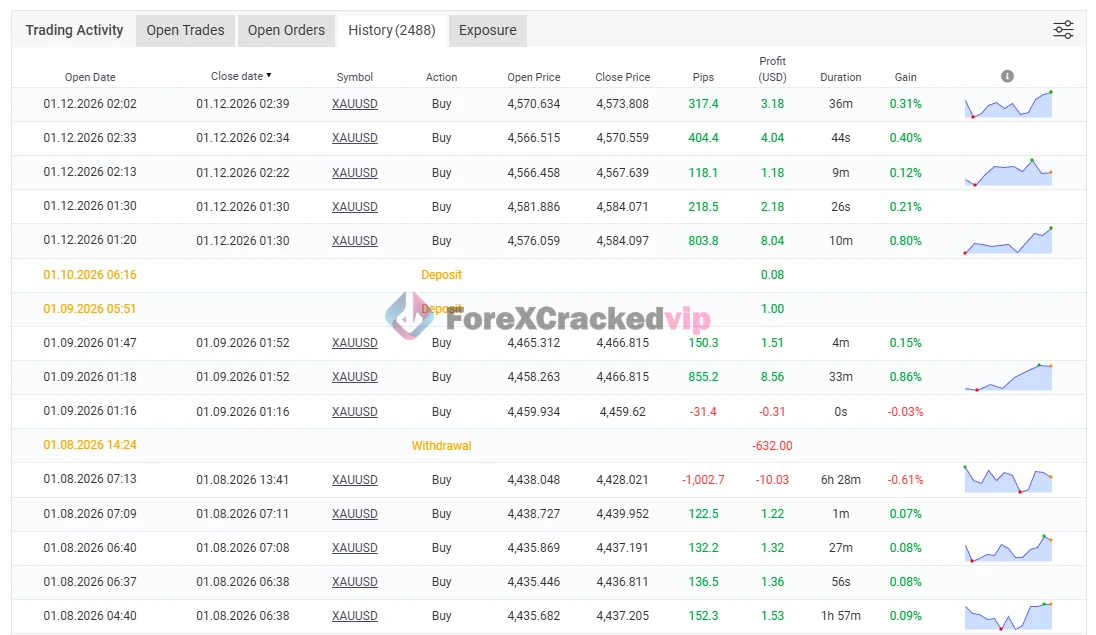
Task: Click the Withdrawal row of -632.00
Action: [441, 446]
